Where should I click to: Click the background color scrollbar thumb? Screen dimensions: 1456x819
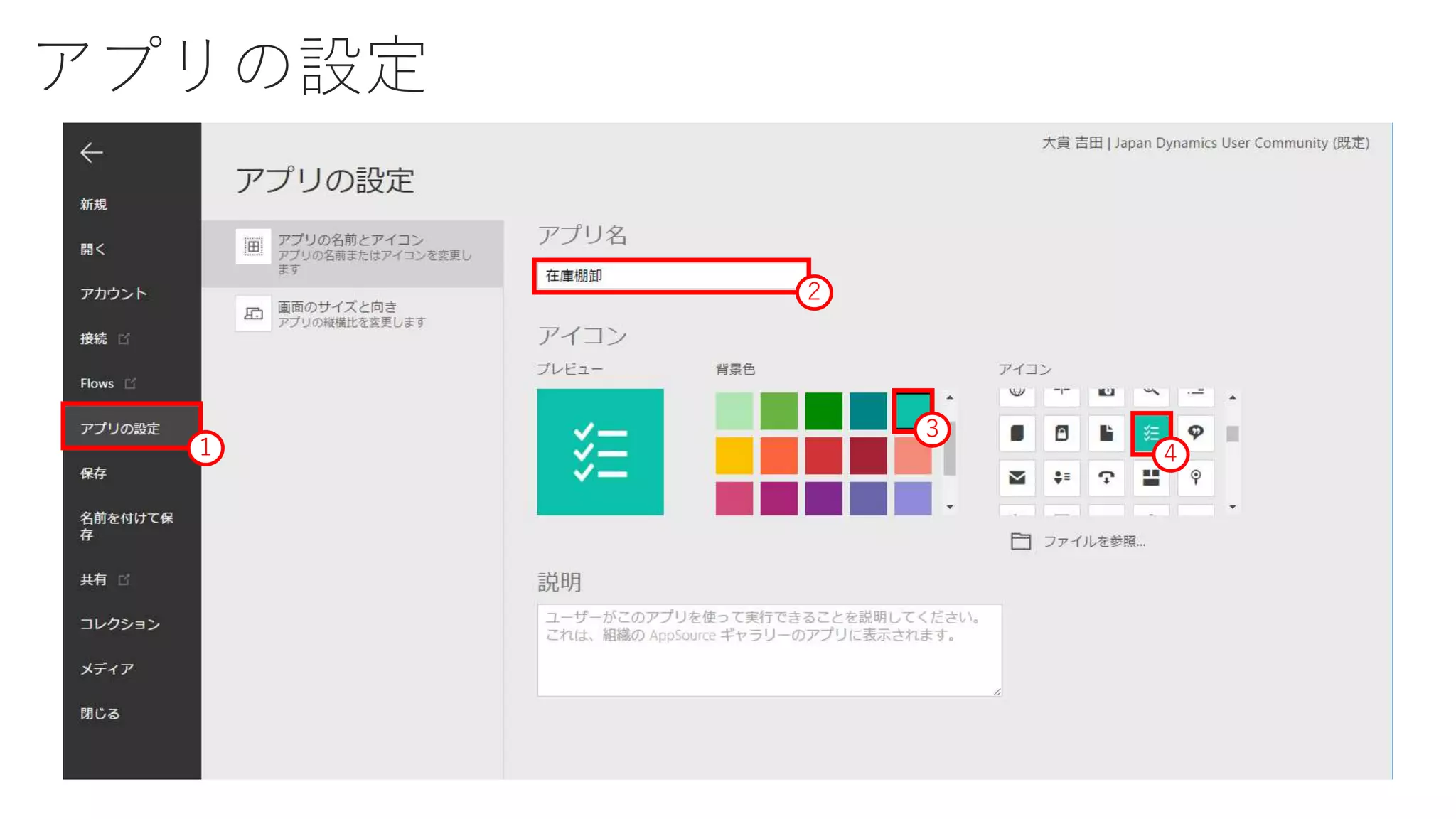click(950, 448)
